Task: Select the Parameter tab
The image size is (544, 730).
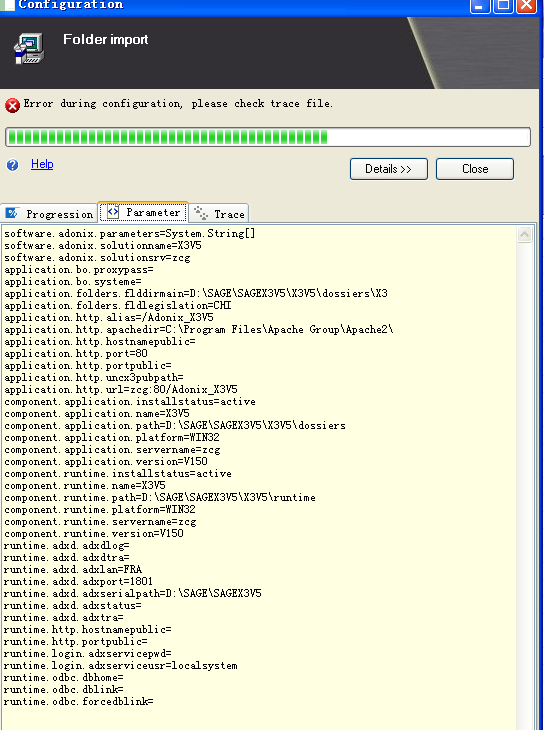Action: point(143,212)
